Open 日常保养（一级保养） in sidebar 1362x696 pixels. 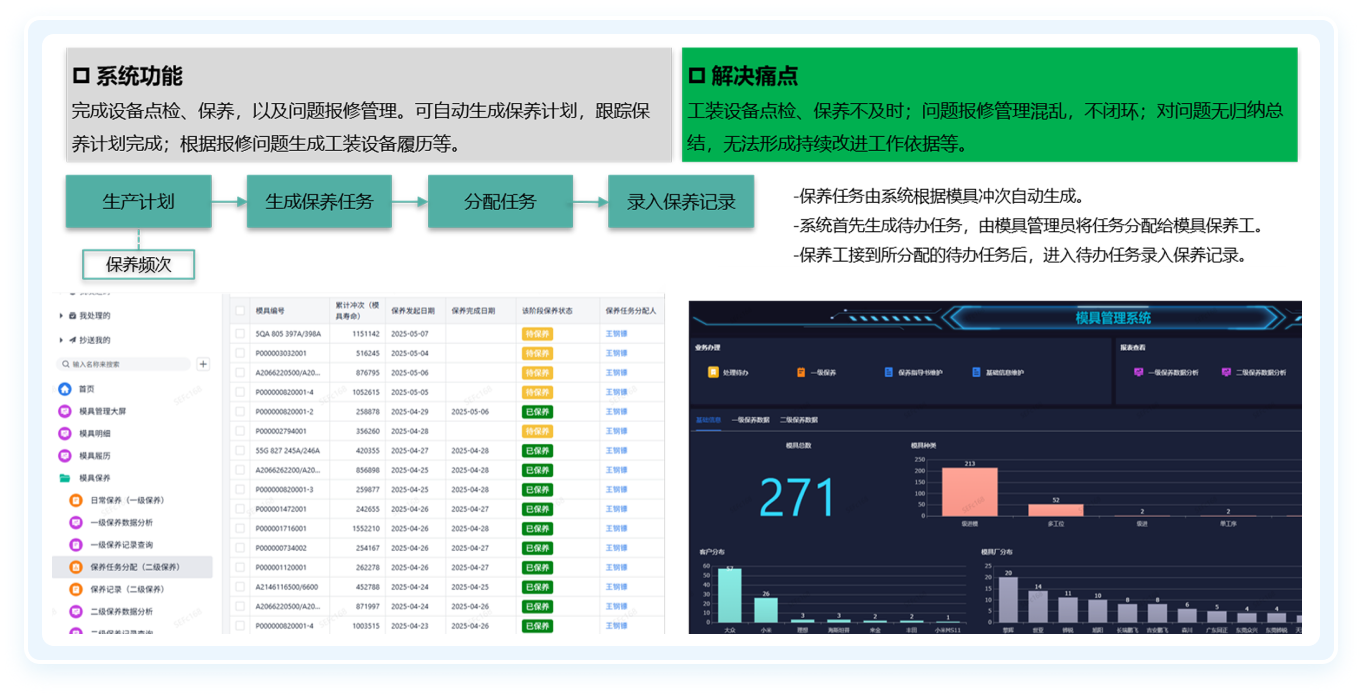(x=127, y=500)
